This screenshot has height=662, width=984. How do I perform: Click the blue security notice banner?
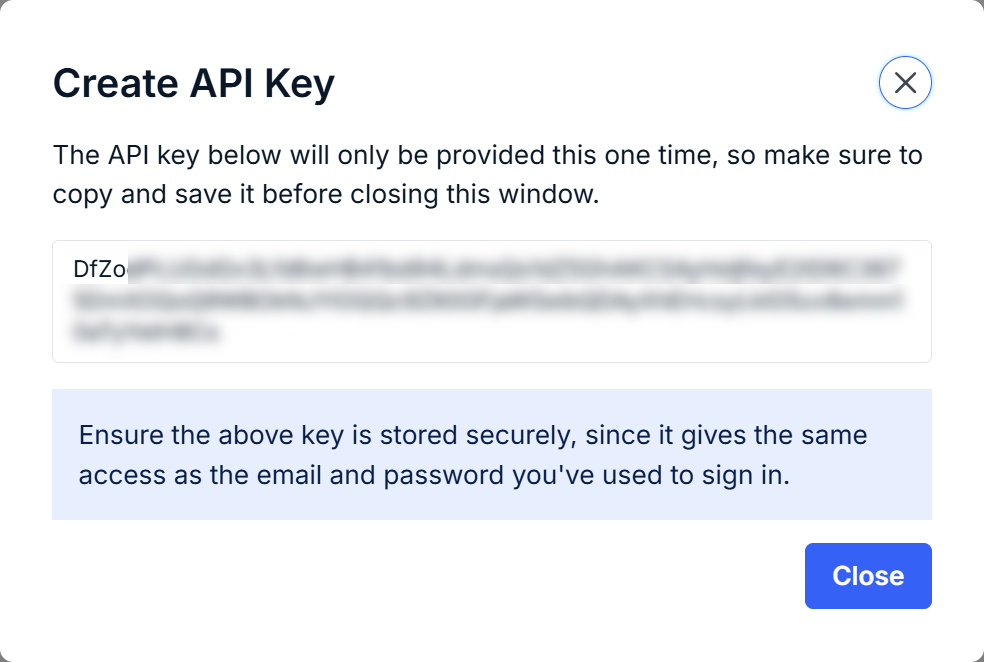pos(492,454)
